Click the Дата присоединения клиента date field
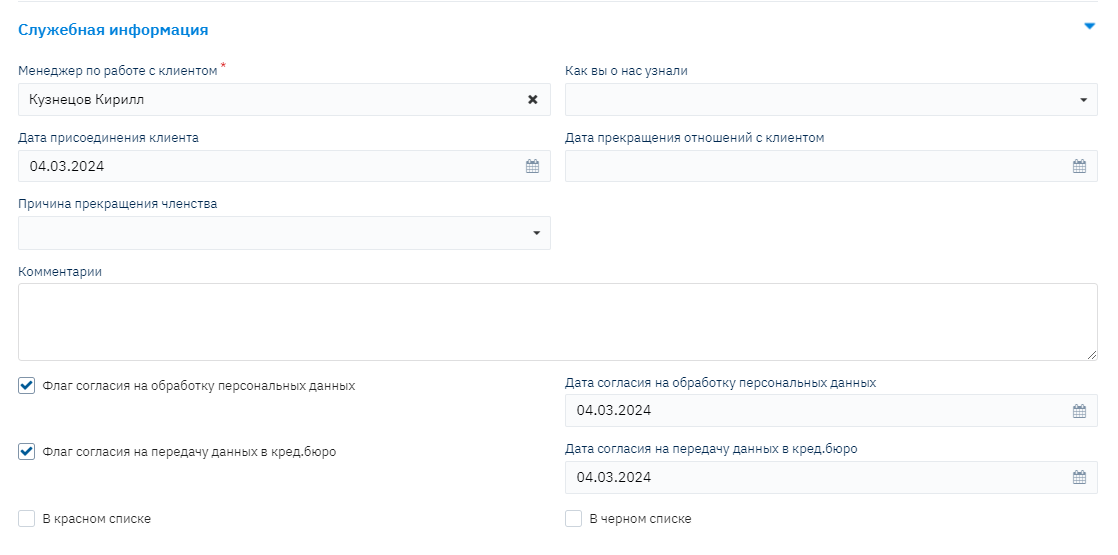Viewport: 1118px width, 555px height. [270, 167]
